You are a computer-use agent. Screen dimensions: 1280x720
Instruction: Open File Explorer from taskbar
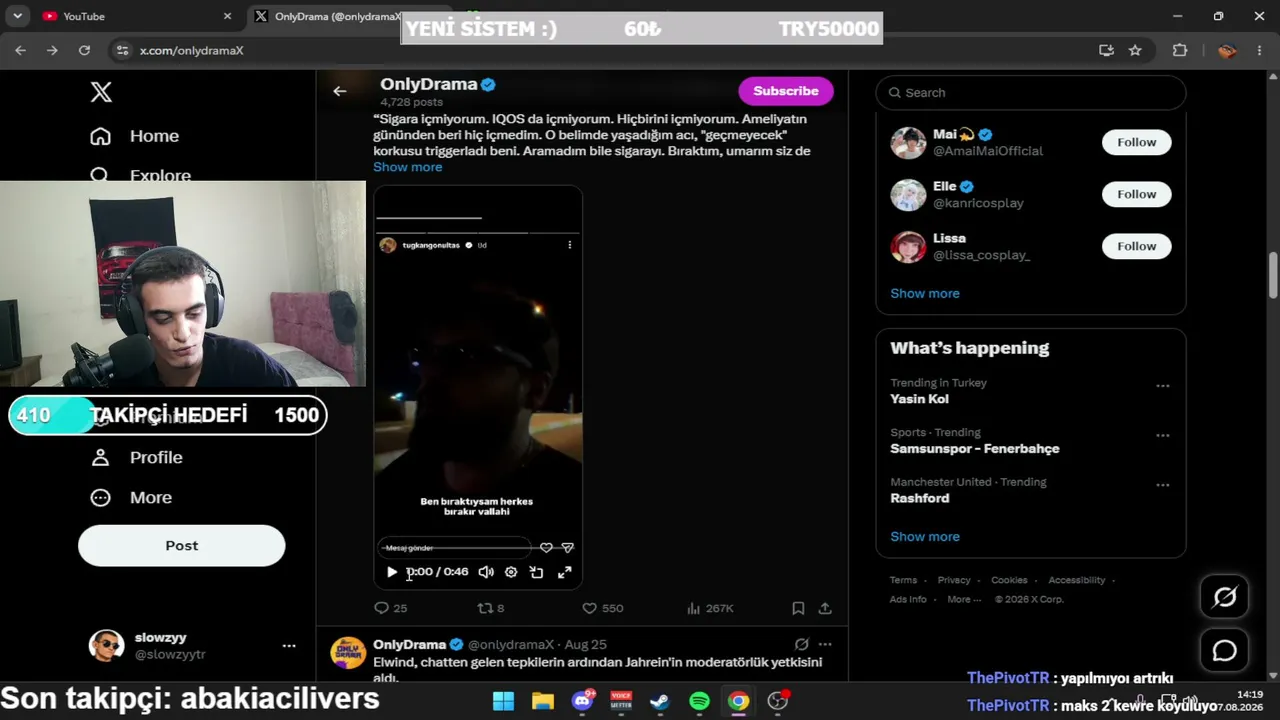click(x=543, y=701)
